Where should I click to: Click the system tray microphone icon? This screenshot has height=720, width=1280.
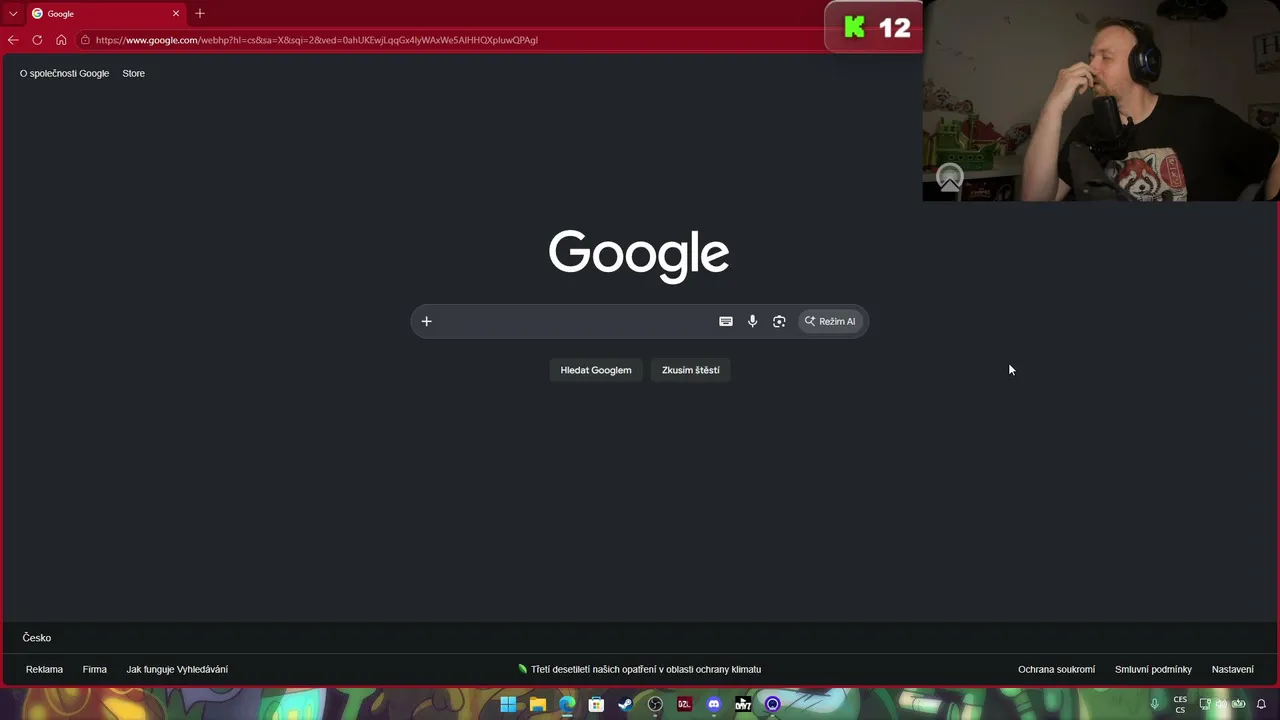(1154, 704)
